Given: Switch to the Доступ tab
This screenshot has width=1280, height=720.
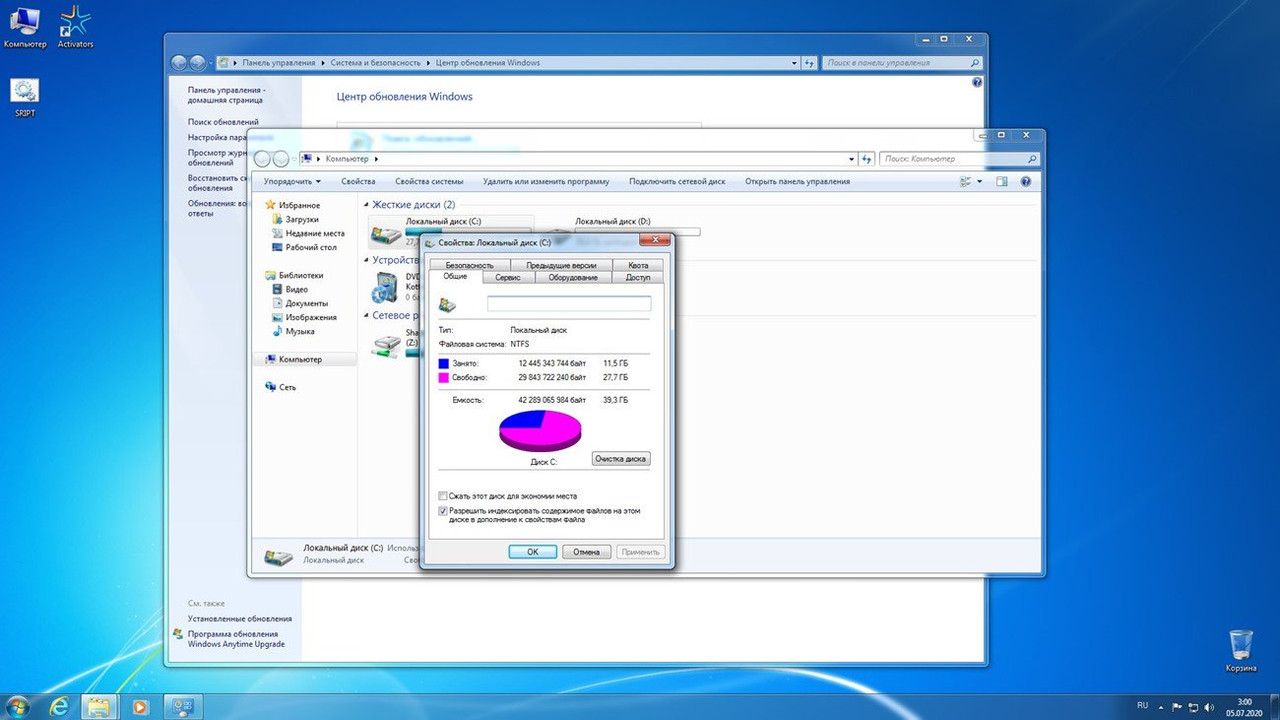Looking at the screenshot, I should pos(638,277).
